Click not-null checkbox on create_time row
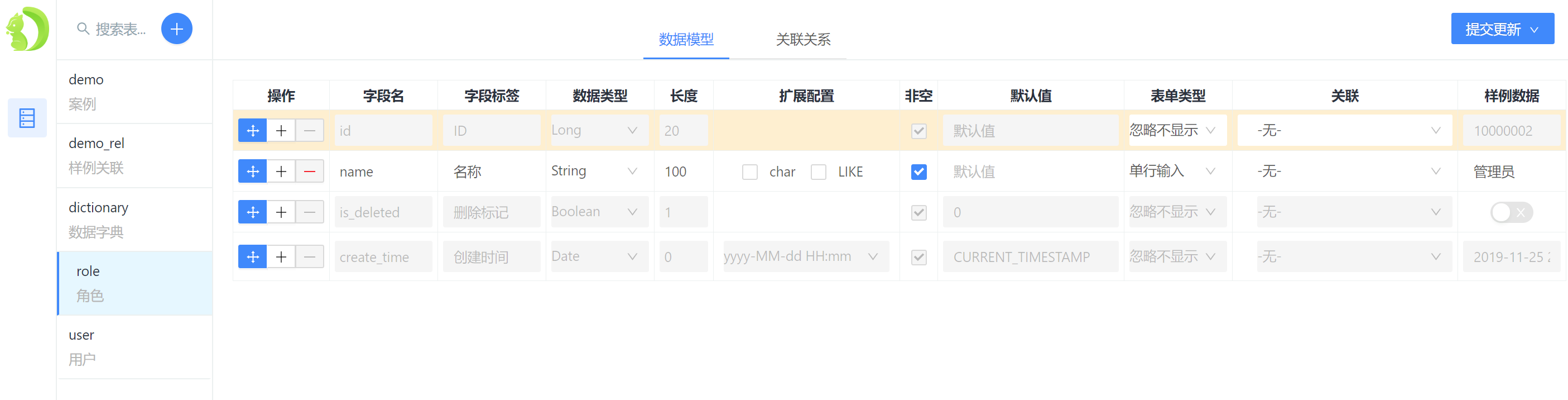Screen dimensions: 1568x400 pyautogui.click(x=919, y=258)
